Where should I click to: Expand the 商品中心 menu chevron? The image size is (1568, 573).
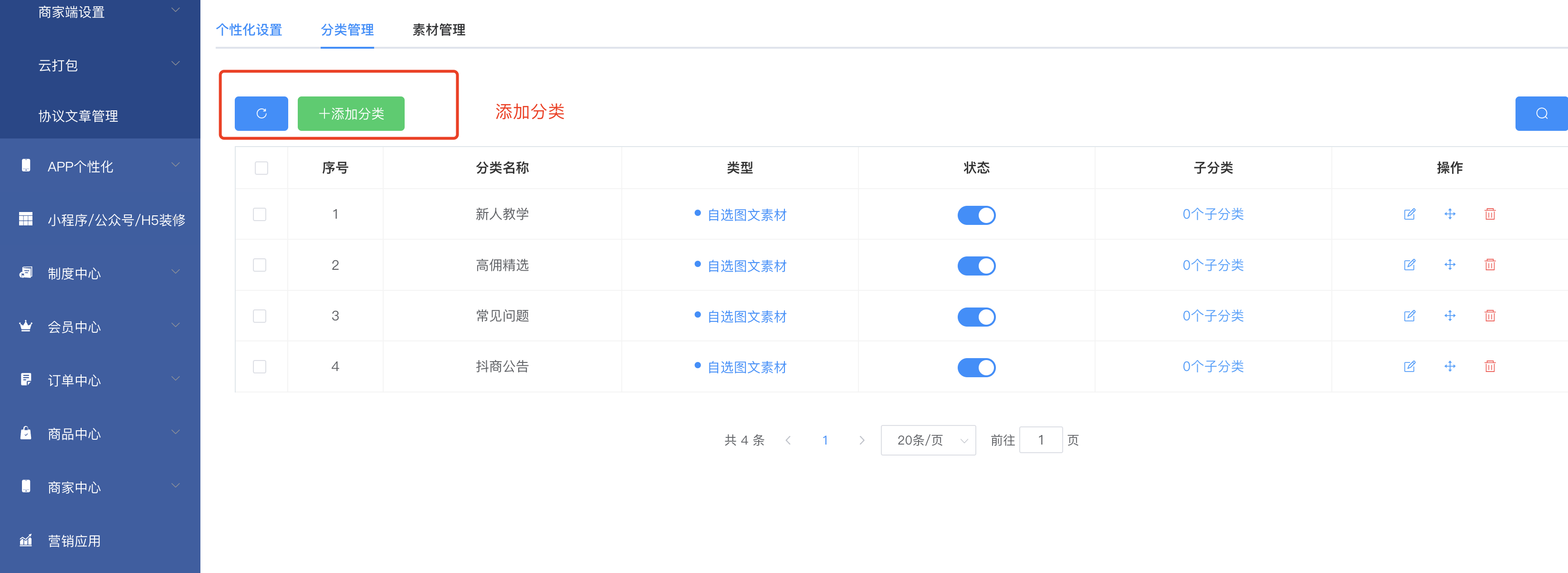(x=175, y=433)
